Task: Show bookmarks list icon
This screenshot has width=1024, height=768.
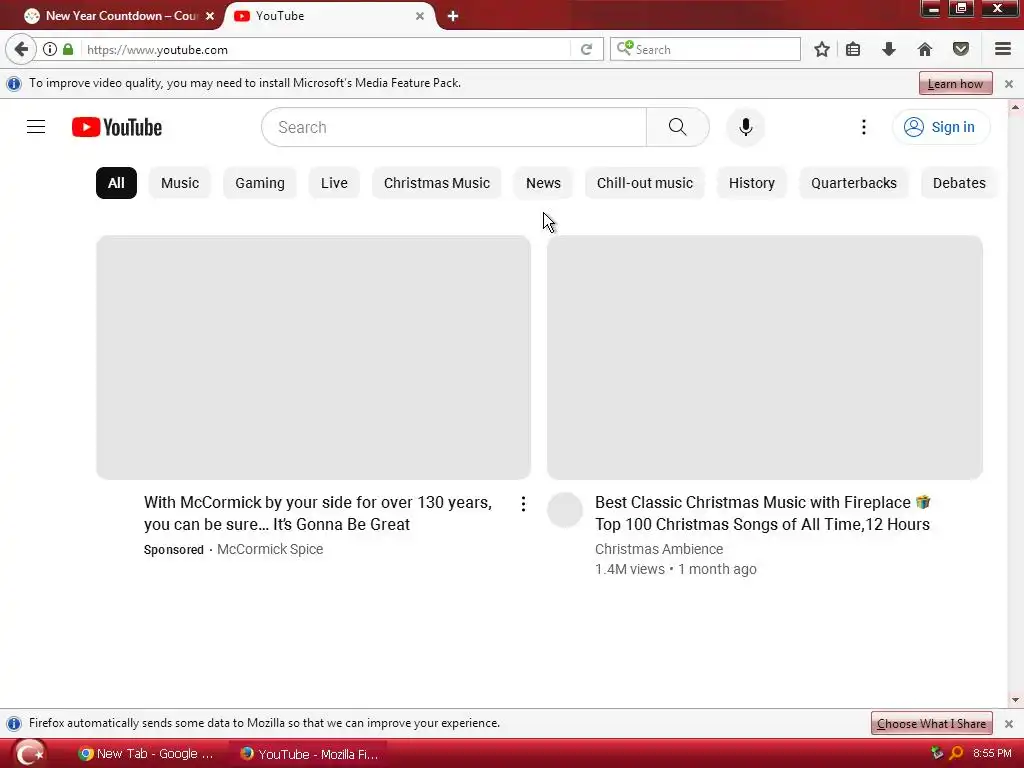Action: [853, 50]
